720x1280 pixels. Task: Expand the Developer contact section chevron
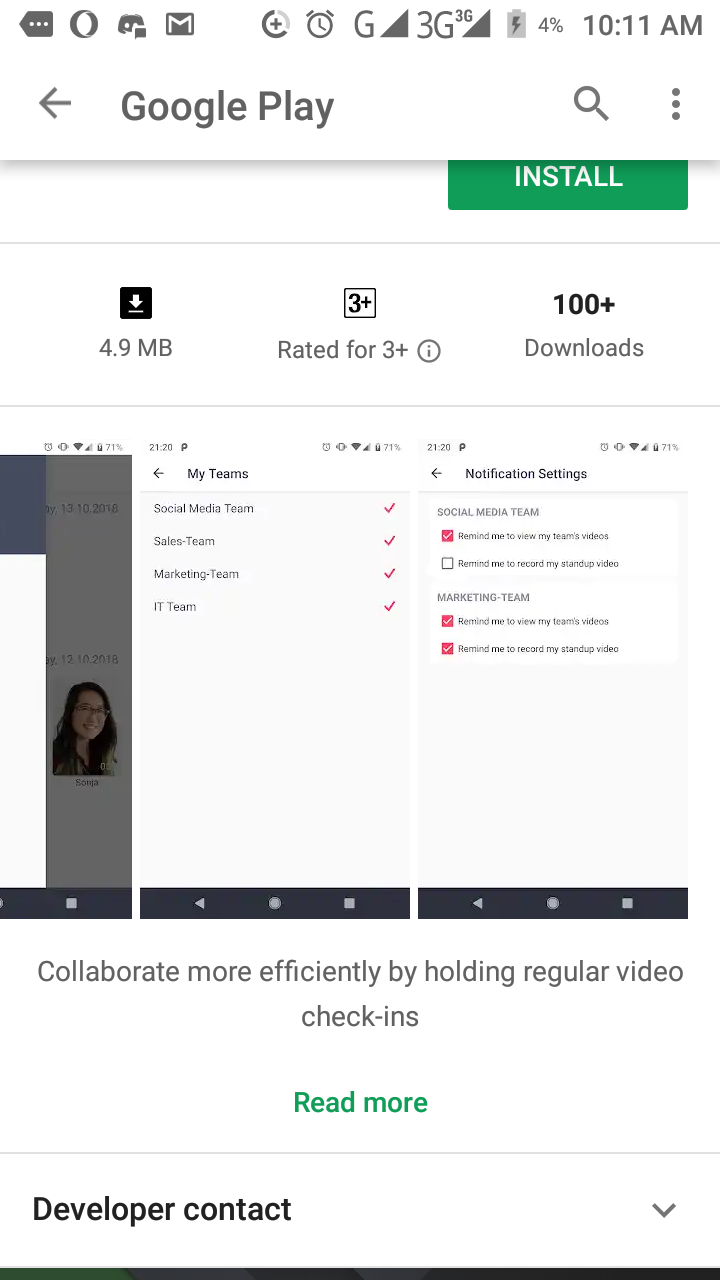(664, 1210)
